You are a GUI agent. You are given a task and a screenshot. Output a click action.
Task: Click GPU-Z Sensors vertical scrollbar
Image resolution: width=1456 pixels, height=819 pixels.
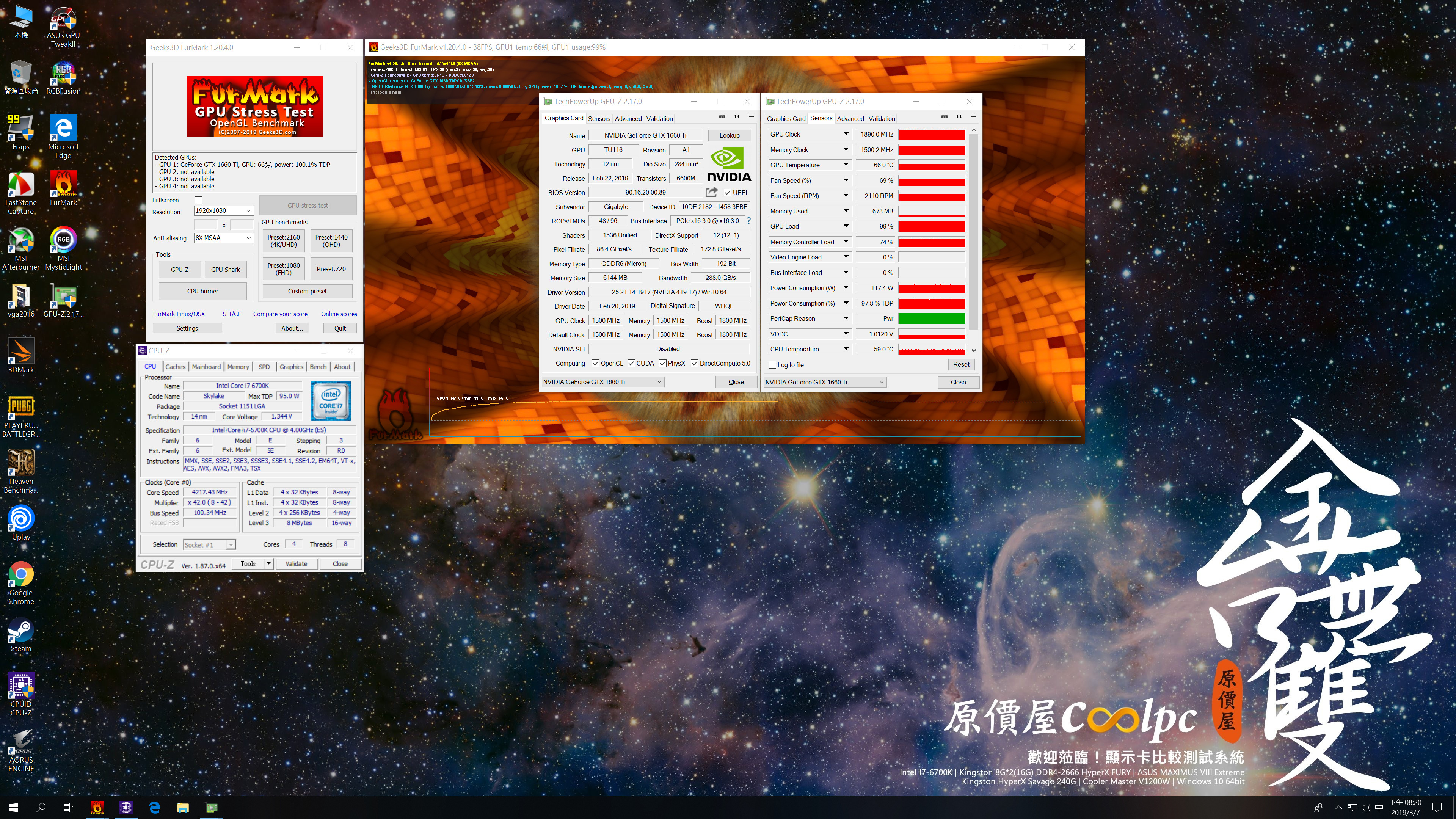[973, 232]
